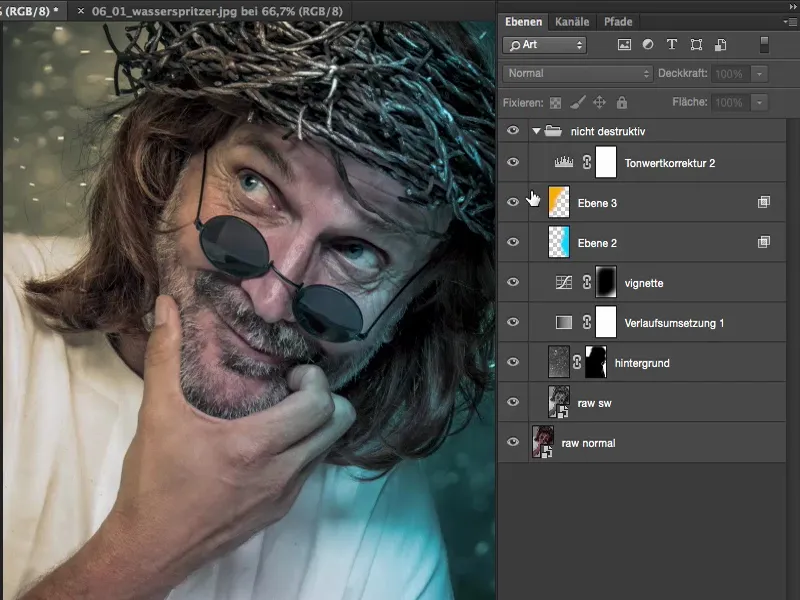The width and height of the screenshot is (800, 600).
Task: Click the Verlaufsumsetzung 1 gradient map icon
Action: (564, 322)
